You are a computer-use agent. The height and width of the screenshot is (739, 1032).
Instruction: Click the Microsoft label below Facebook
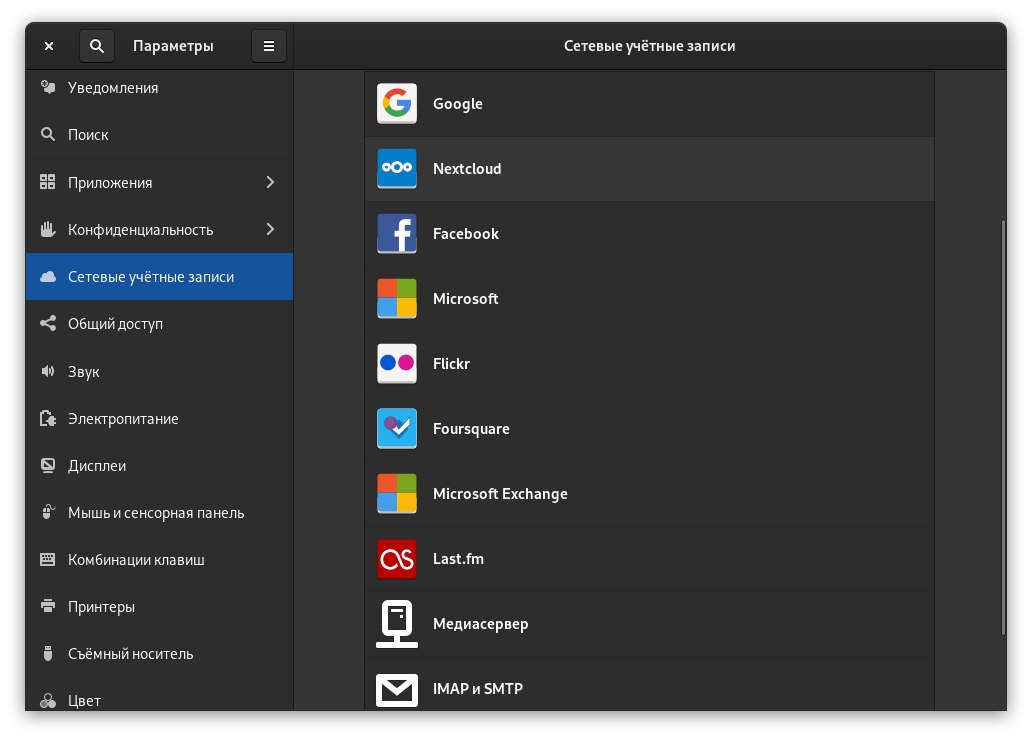(x=465, y=299)
